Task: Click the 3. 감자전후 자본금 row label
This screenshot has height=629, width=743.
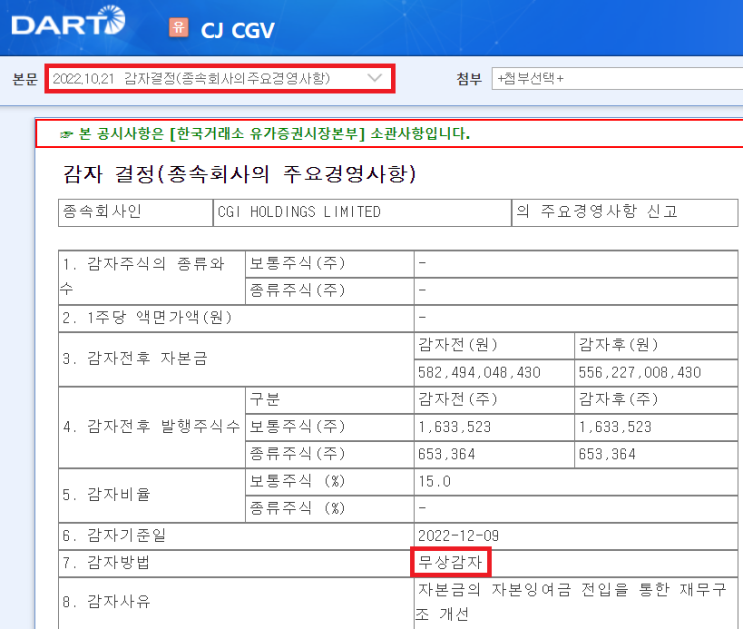Action: (135, 358)
